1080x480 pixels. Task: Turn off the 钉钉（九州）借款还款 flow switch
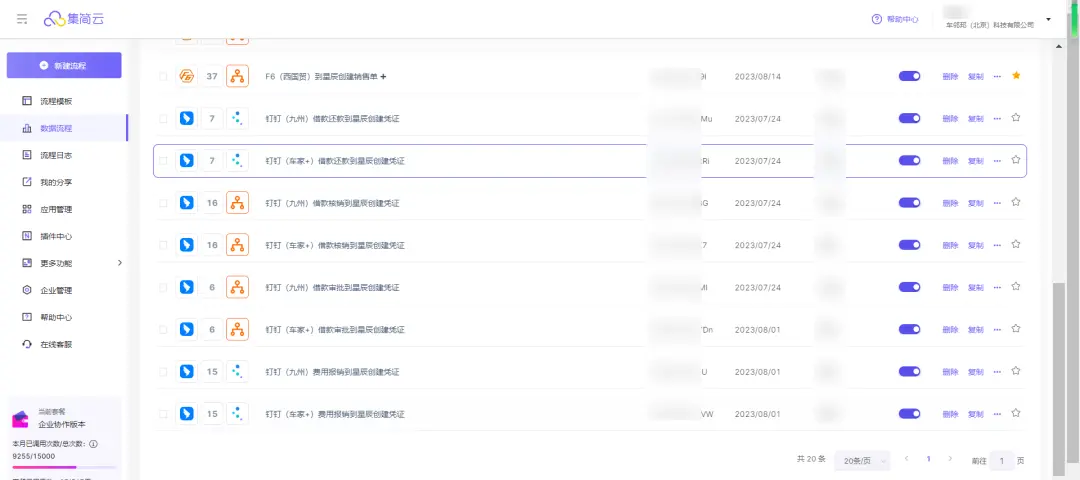[x=909, y=118]
